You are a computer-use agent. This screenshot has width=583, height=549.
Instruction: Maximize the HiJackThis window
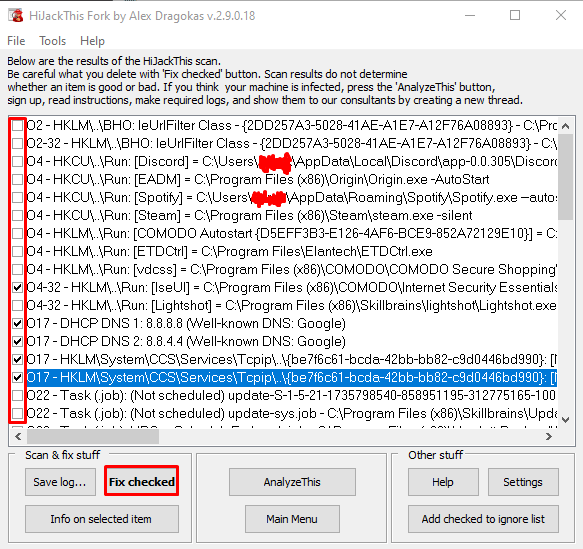515,16
